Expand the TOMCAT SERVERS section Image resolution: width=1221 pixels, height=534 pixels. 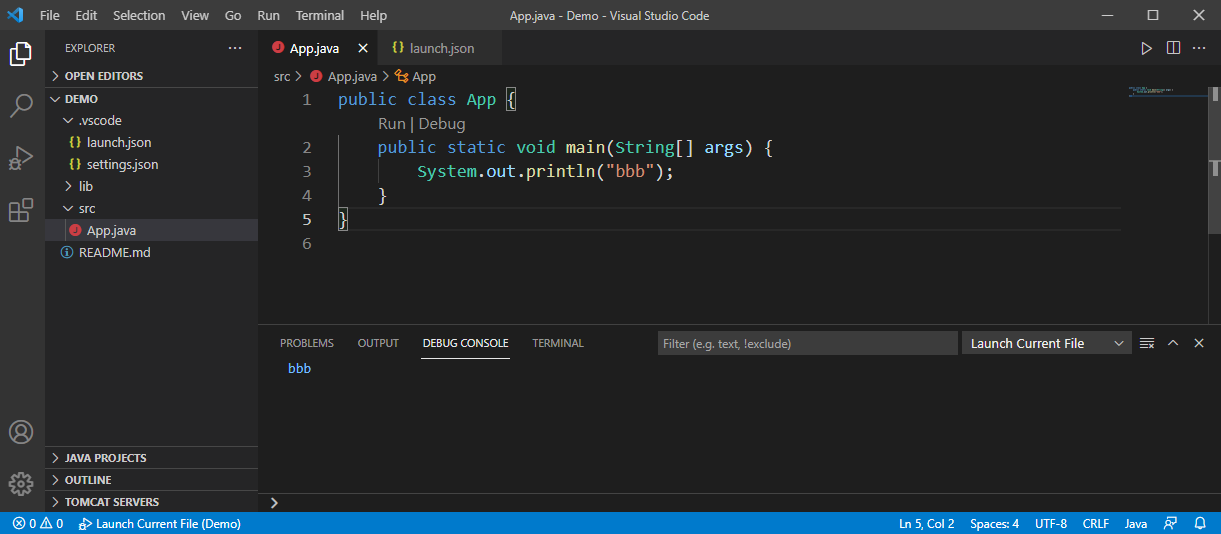(151, 502)
